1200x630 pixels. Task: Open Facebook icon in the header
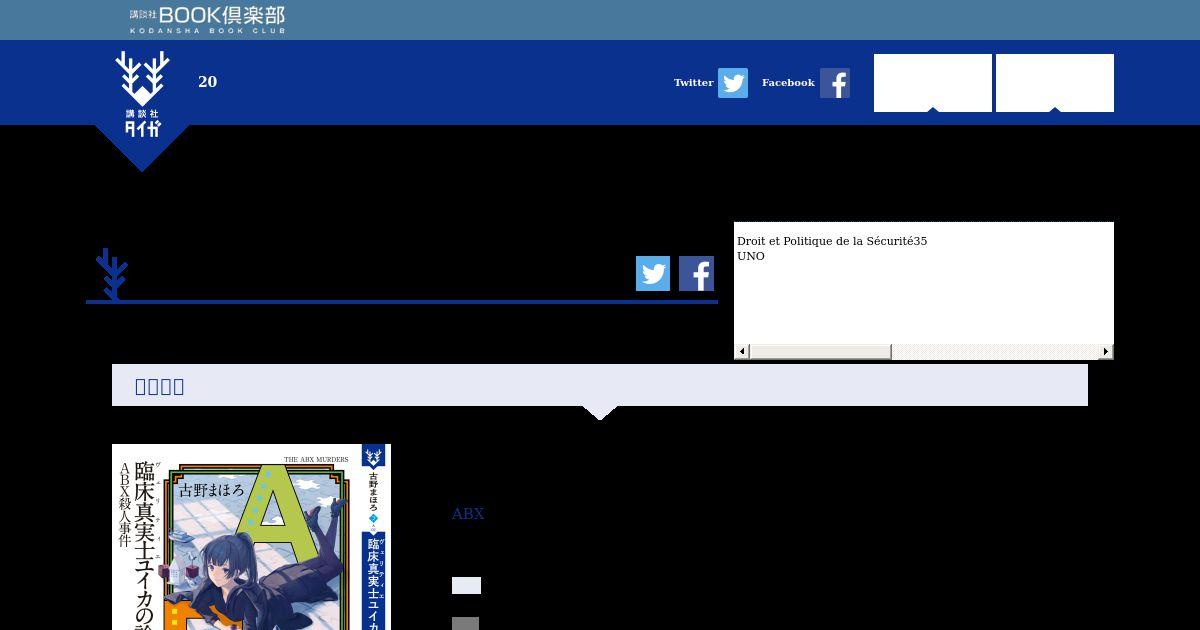click(x=835, y=83)
